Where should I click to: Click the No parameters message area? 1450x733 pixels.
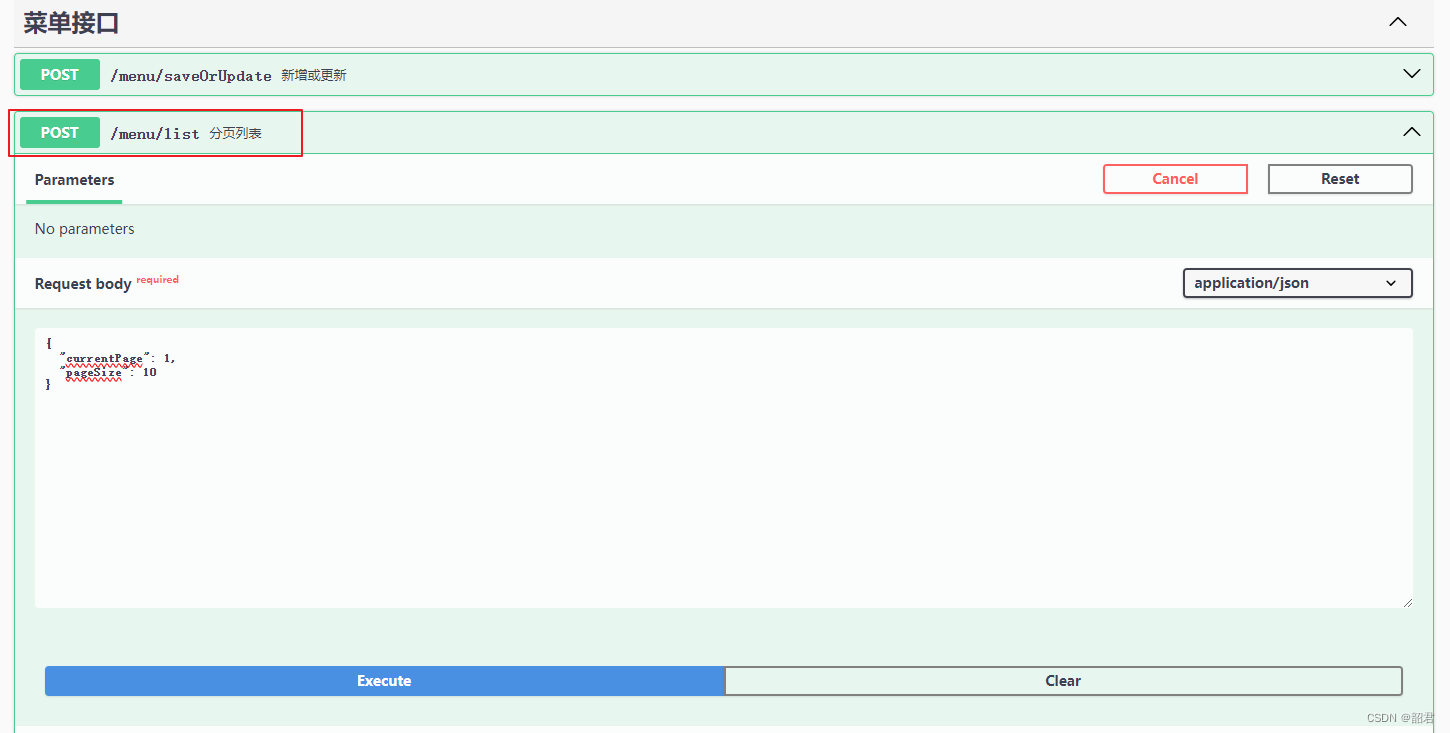84,228
